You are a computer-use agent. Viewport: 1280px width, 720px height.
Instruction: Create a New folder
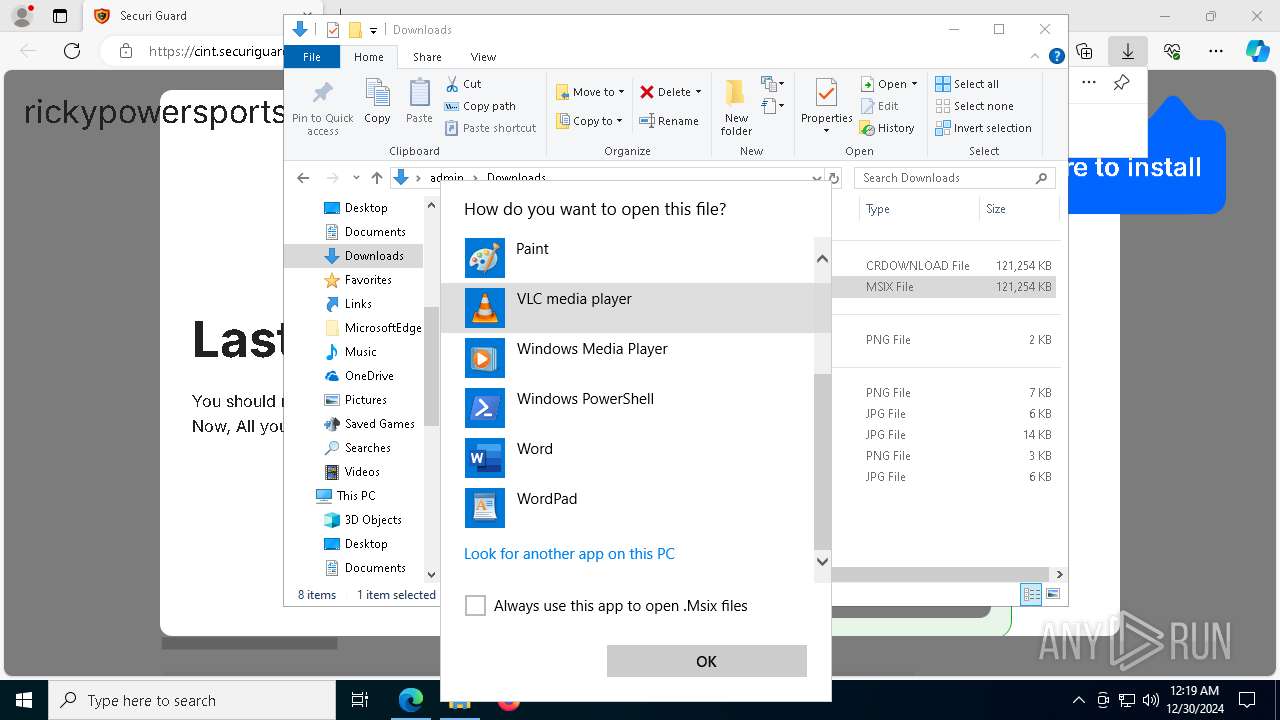point(736,108)
